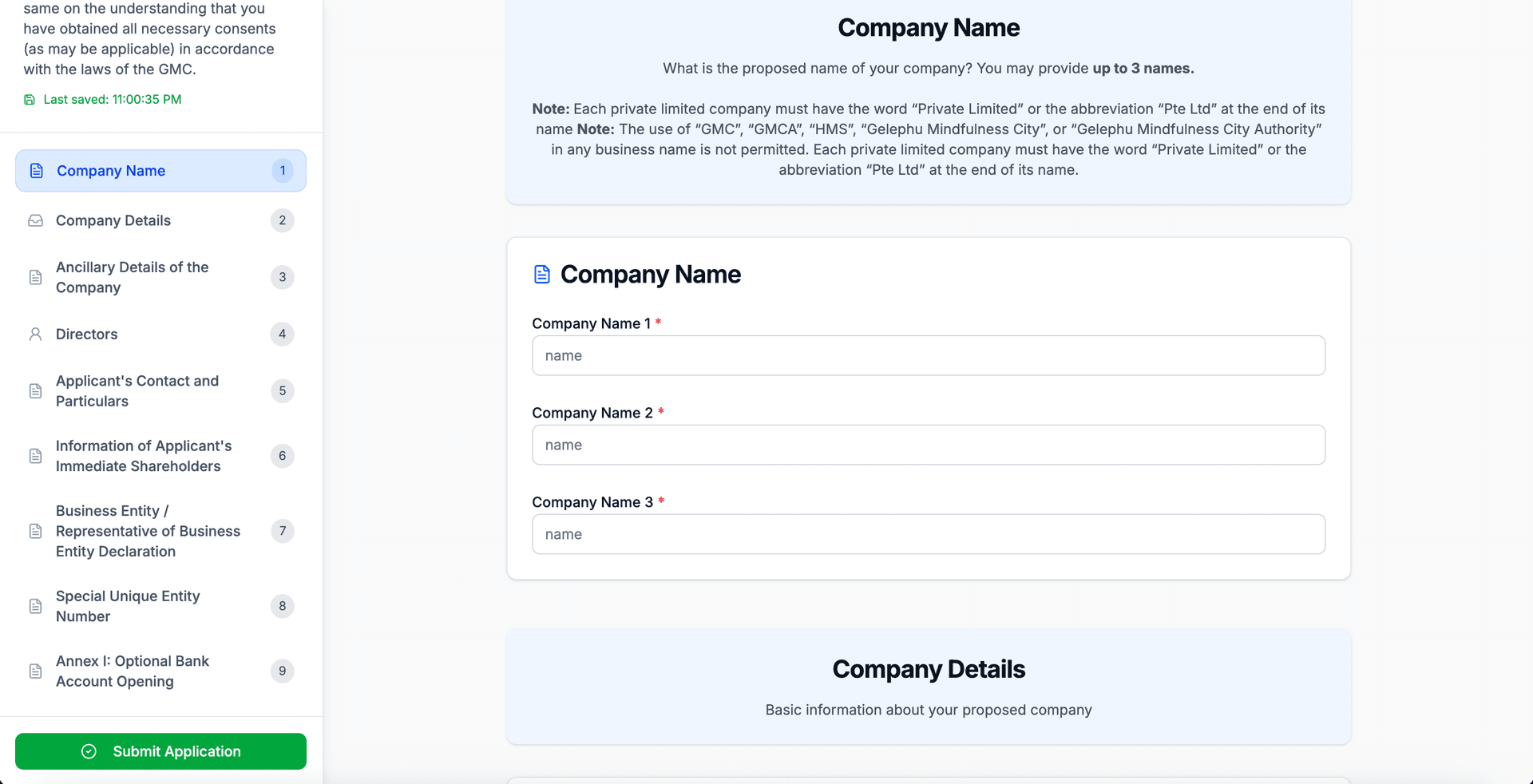Image resolution: width=1533 pixels, height=784 pixels.
Task: Click the document icon beside Company Name heading
Action: 542,274
